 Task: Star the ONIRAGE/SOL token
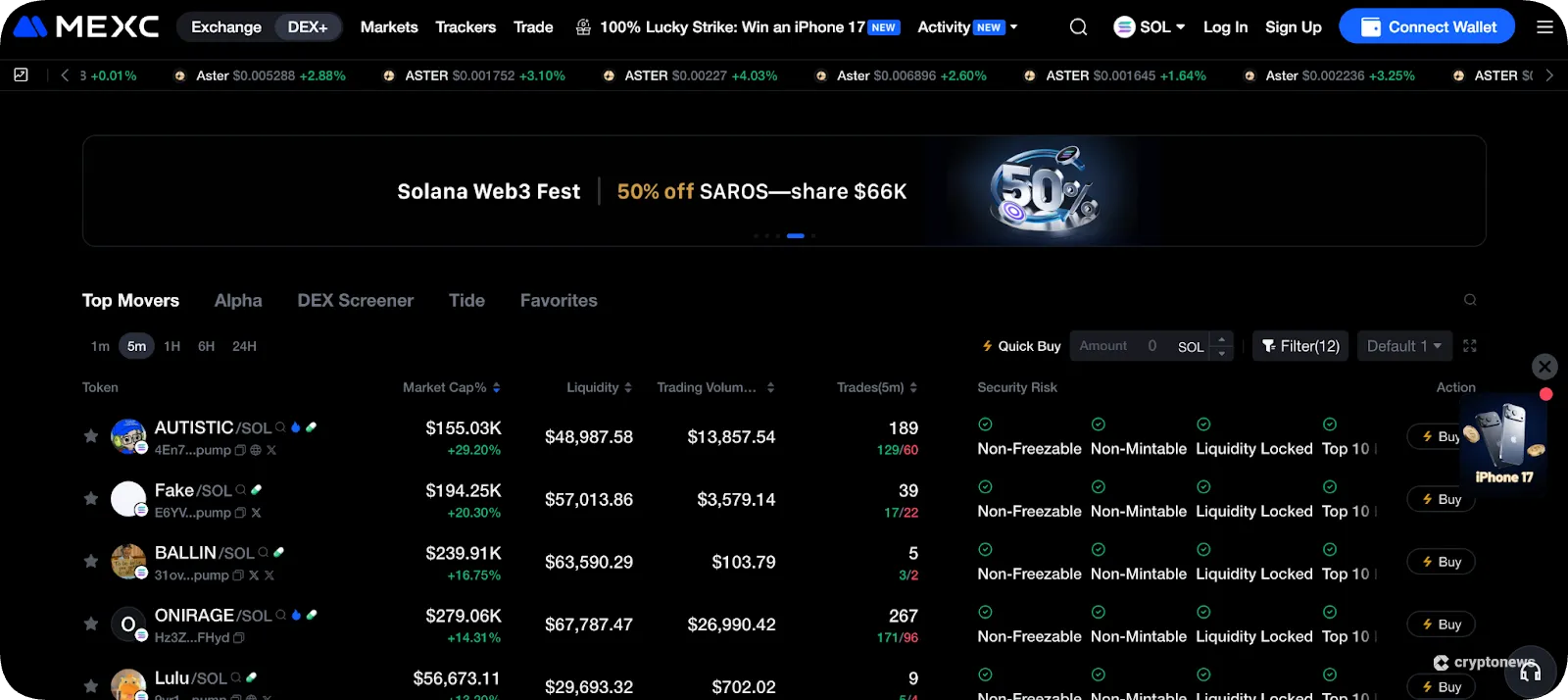[x=91, y=624]
